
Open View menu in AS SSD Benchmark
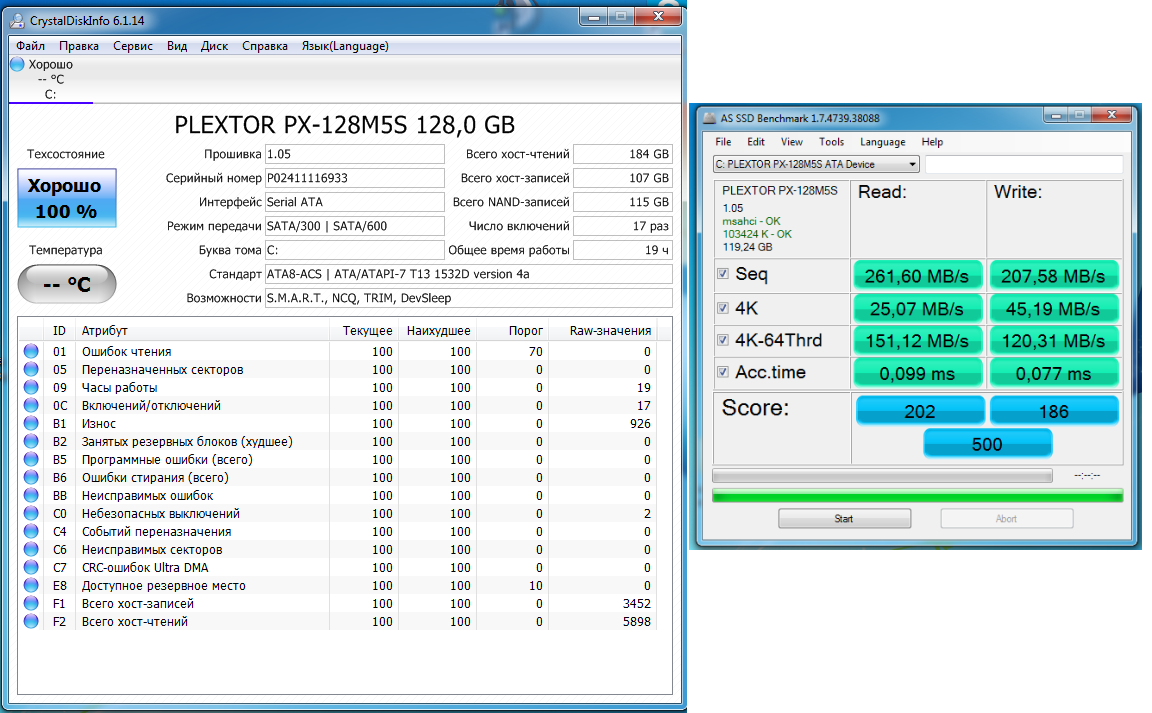click(792, 142)
